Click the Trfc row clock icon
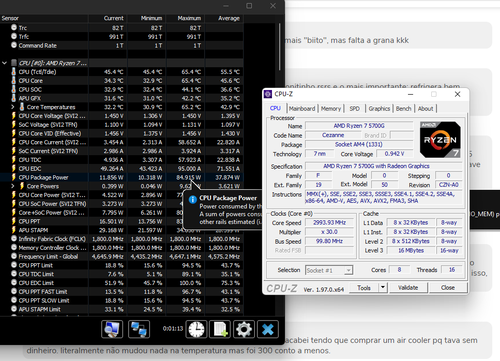 [14, 36]
